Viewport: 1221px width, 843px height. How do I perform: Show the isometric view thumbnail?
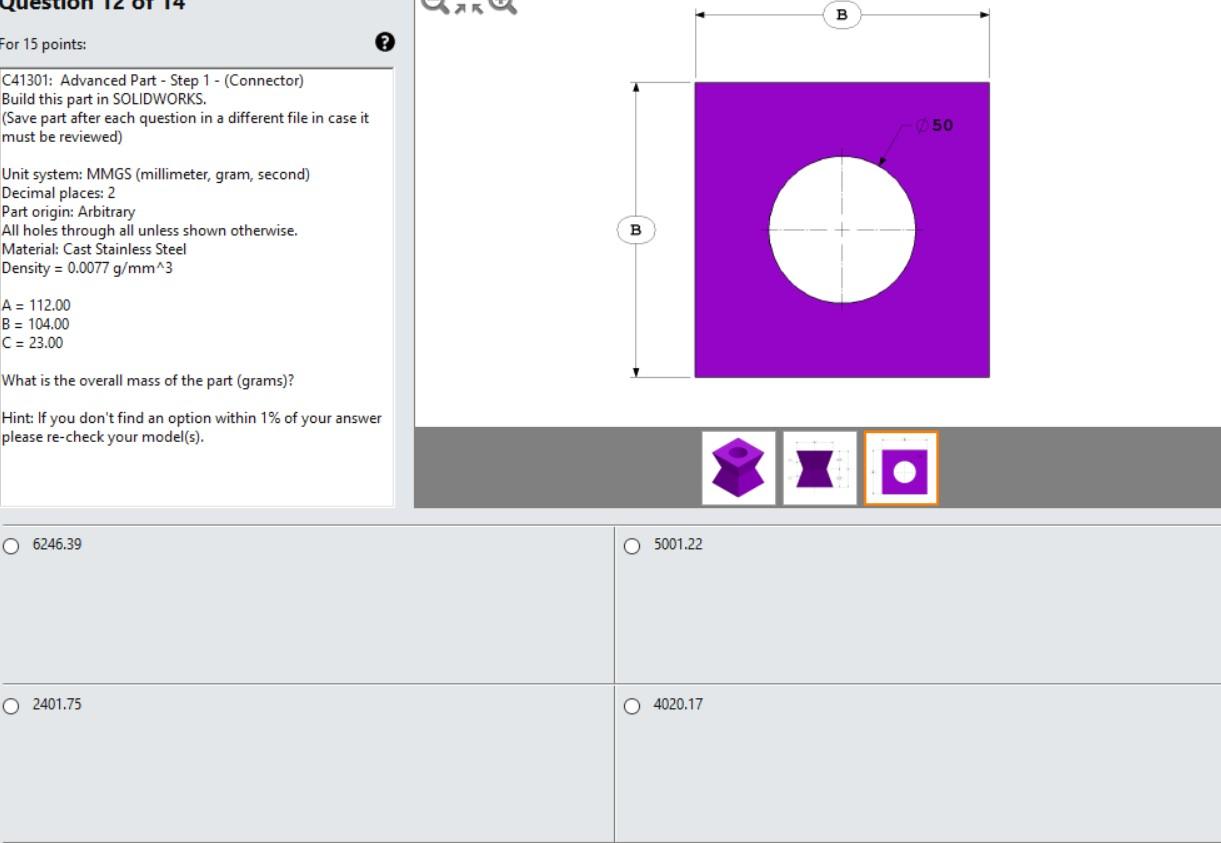pyautogui.click(x=739, y=468)
